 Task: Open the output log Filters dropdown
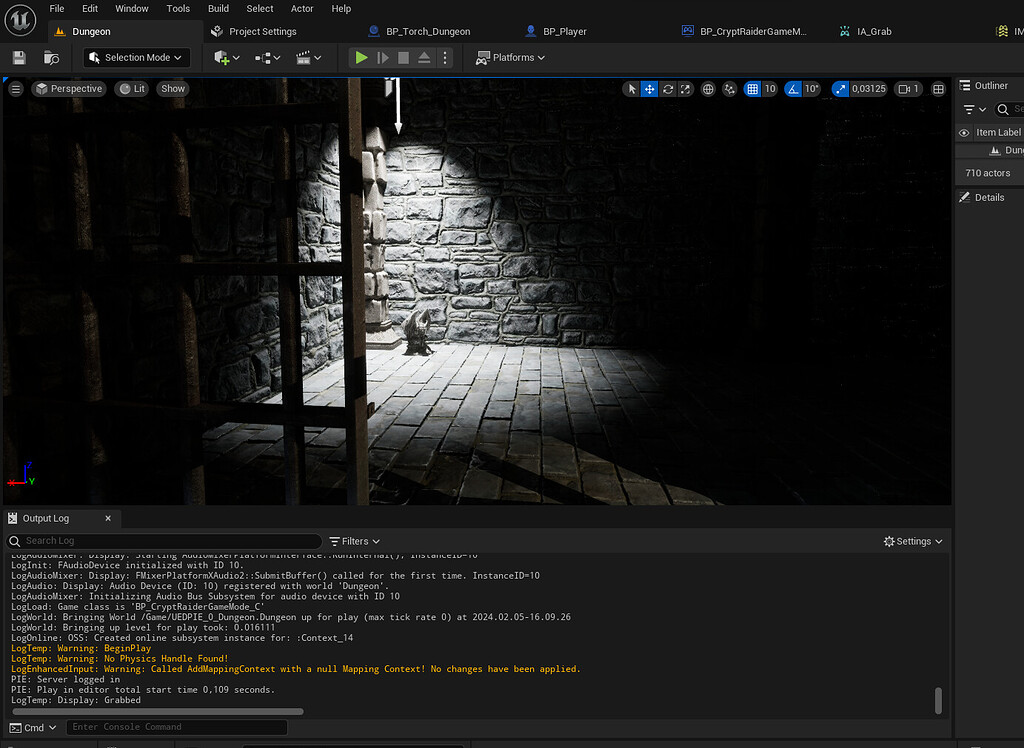355,541
